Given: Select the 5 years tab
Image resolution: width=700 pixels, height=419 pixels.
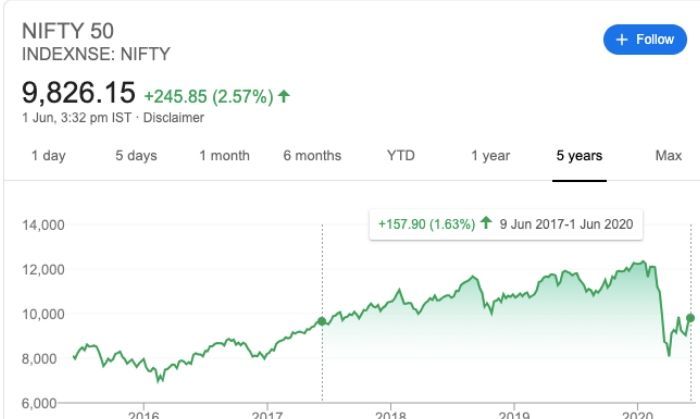Looking at the screenshot, I should click(x=579, y=155).
